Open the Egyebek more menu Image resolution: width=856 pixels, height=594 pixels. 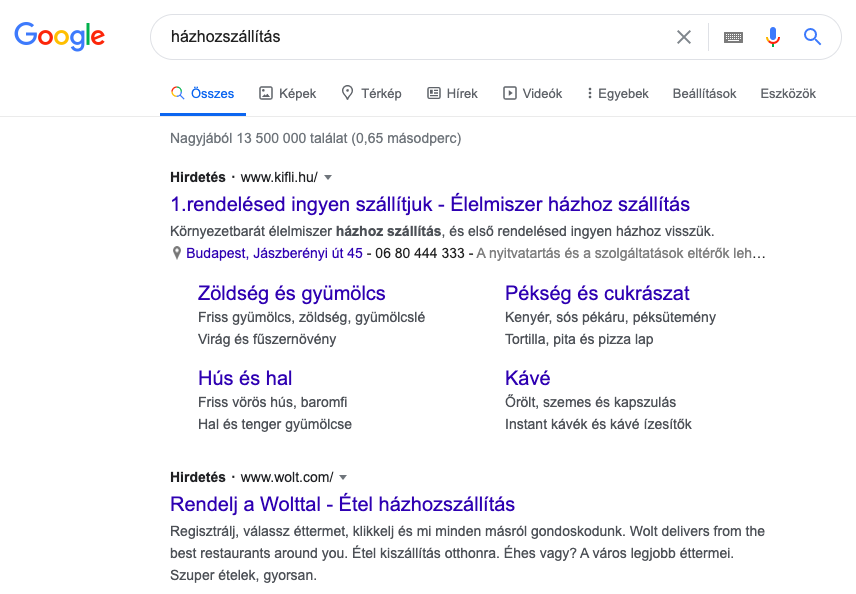[x=618, y=93]
